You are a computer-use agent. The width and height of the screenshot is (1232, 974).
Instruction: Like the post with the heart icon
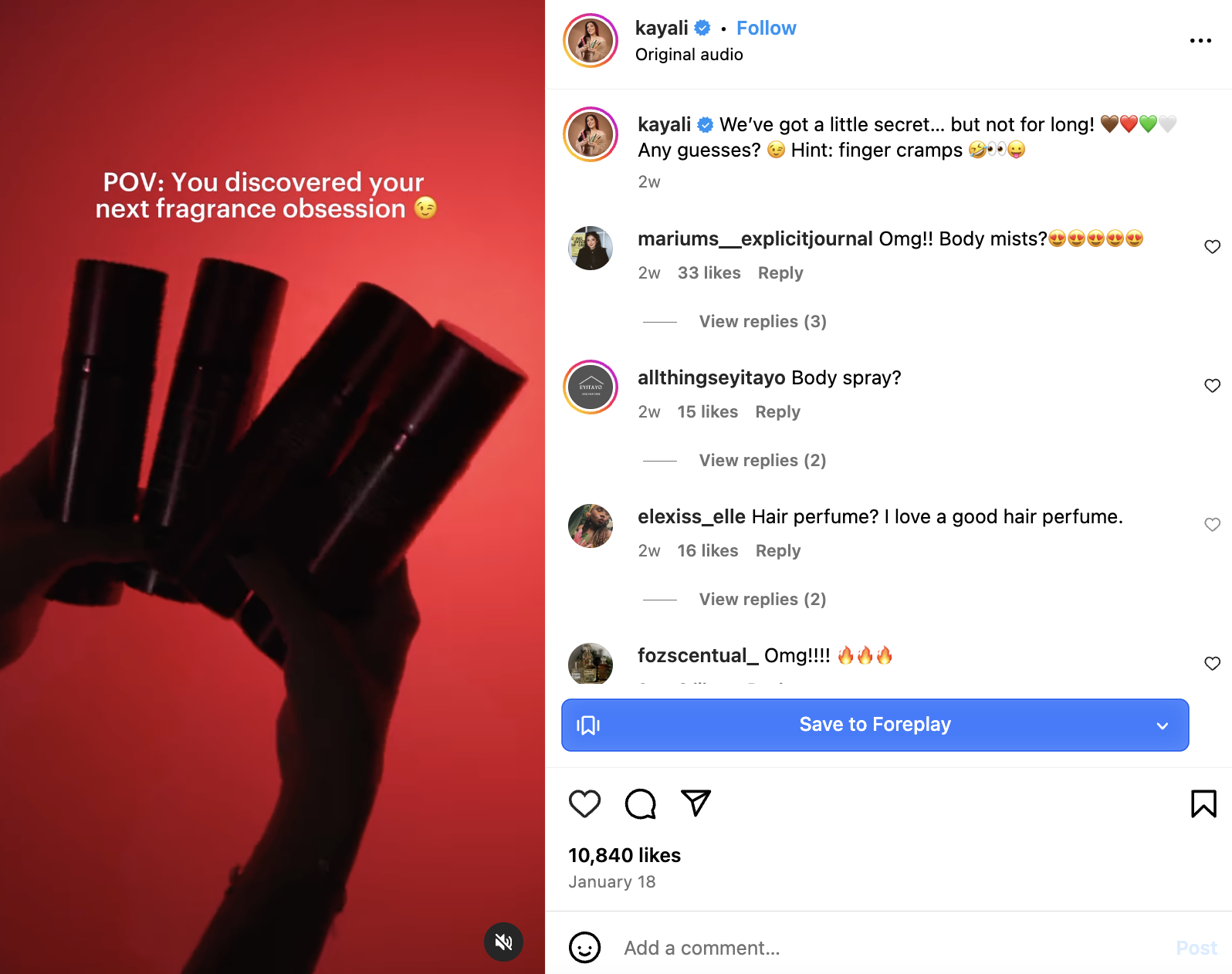coord(584,803)
